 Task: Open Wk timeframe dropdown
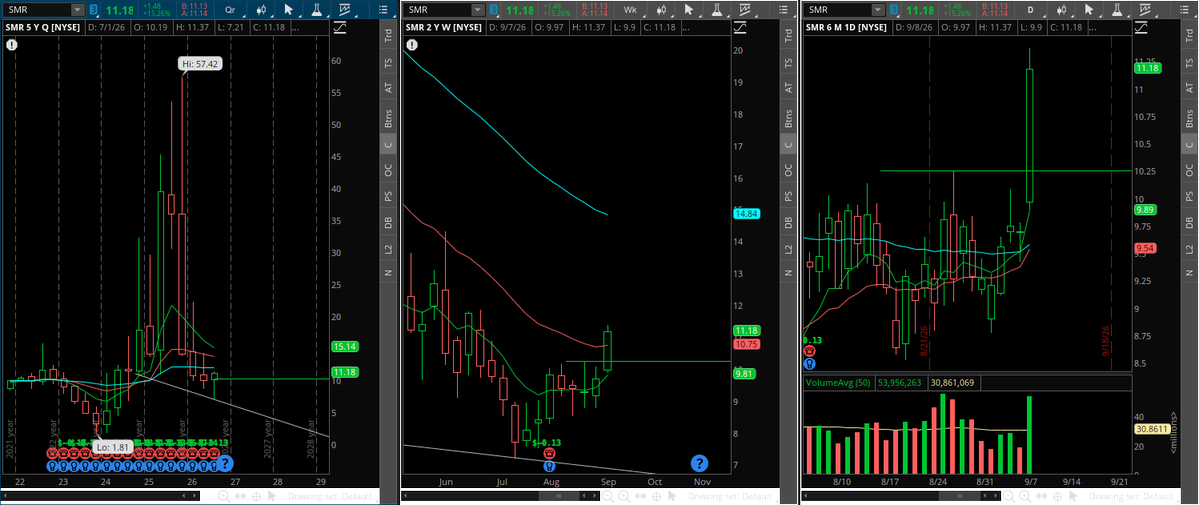pos(631,10)
